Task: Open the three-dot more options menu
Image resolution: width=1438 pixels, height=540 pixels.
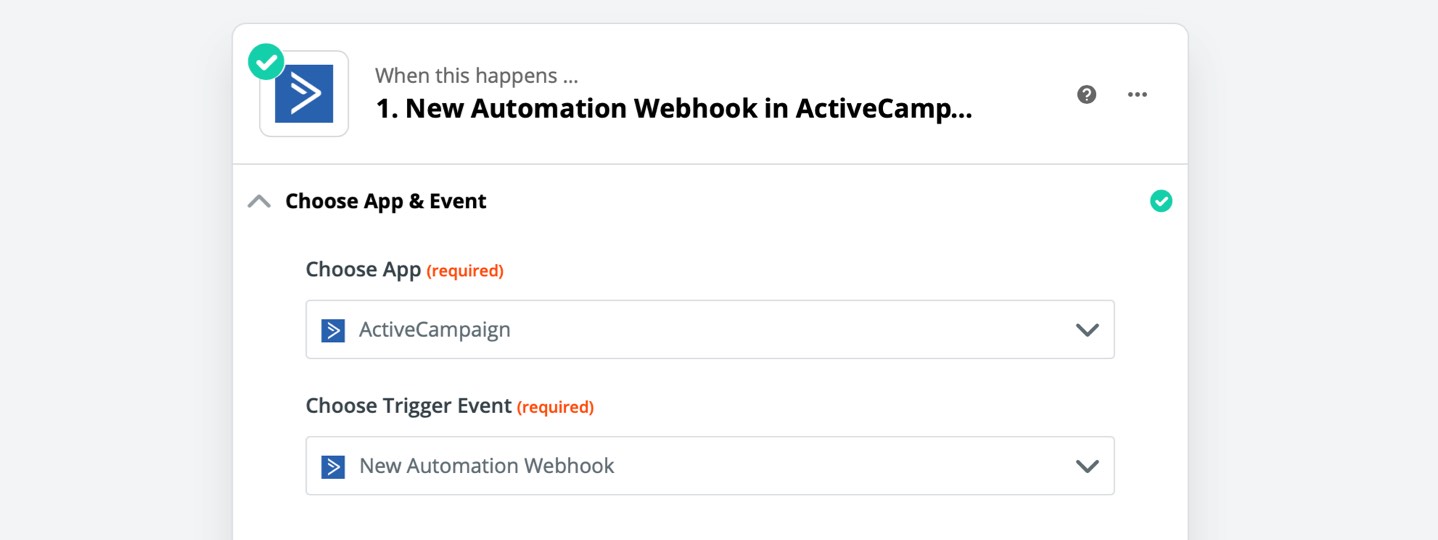Action: coord(1137,94)
